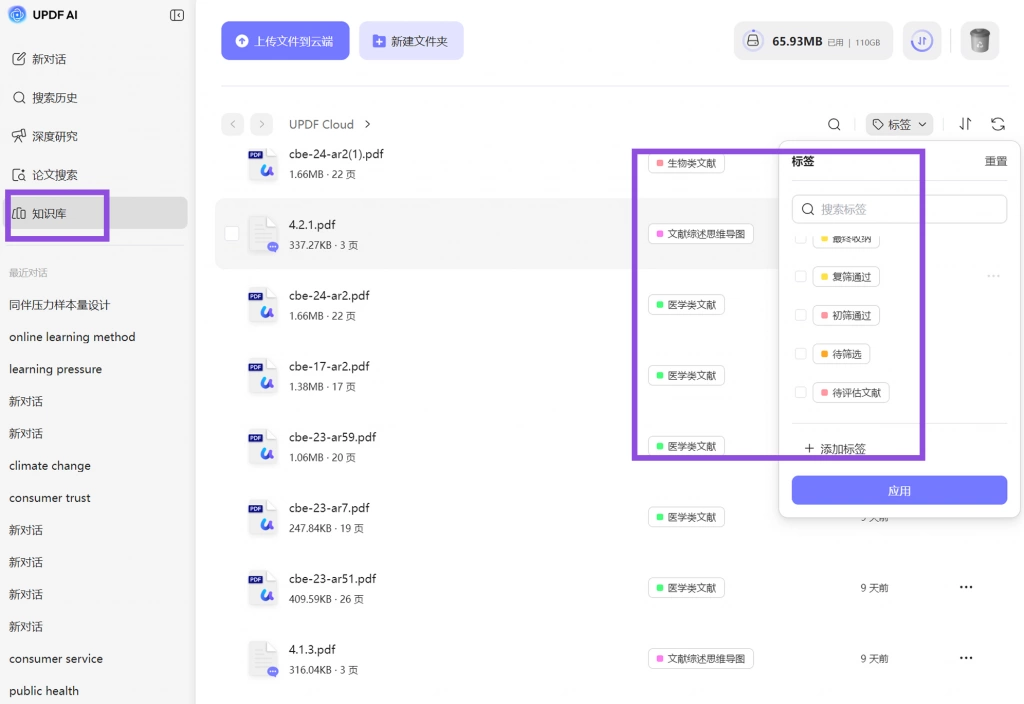1024x704 pixels.
Task: Click 上传文件到云端 upload button
Action: pyautogui.click(x=285, y=40)
